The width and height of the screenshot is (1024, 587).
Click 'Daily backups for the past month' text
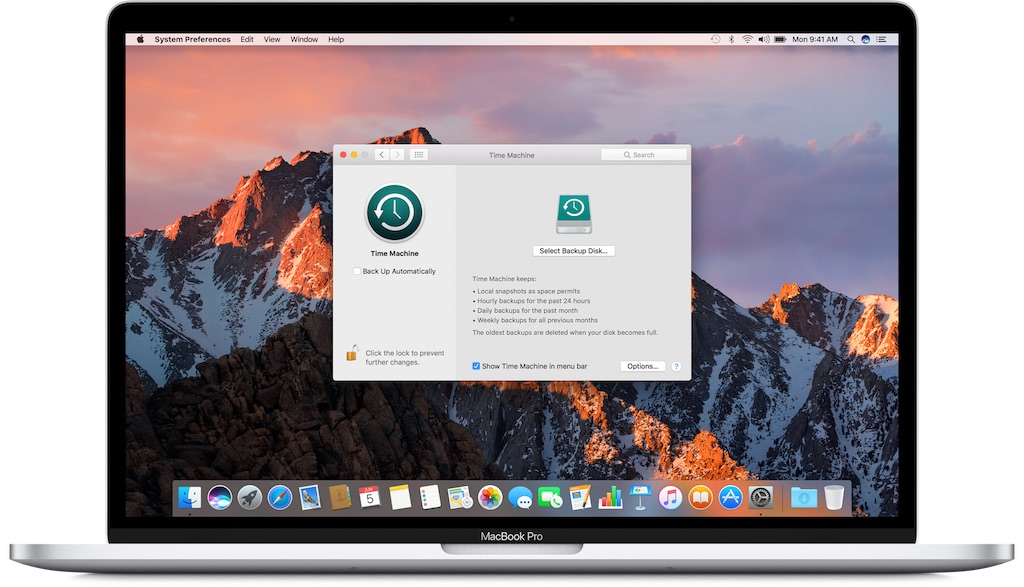click(527, 310)
